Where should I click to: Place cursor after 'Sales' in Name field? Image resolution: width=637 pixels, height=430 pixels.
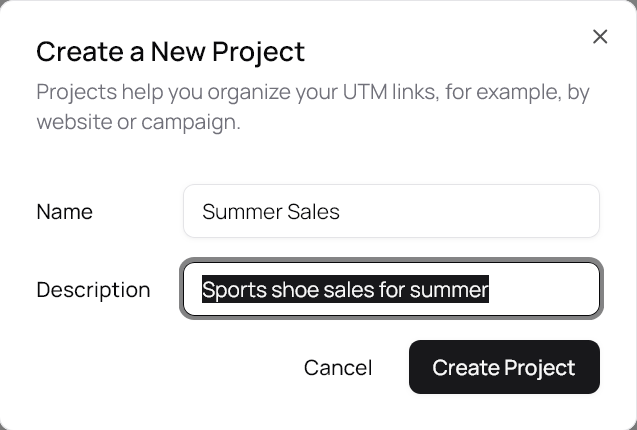(x=342, y=211)
